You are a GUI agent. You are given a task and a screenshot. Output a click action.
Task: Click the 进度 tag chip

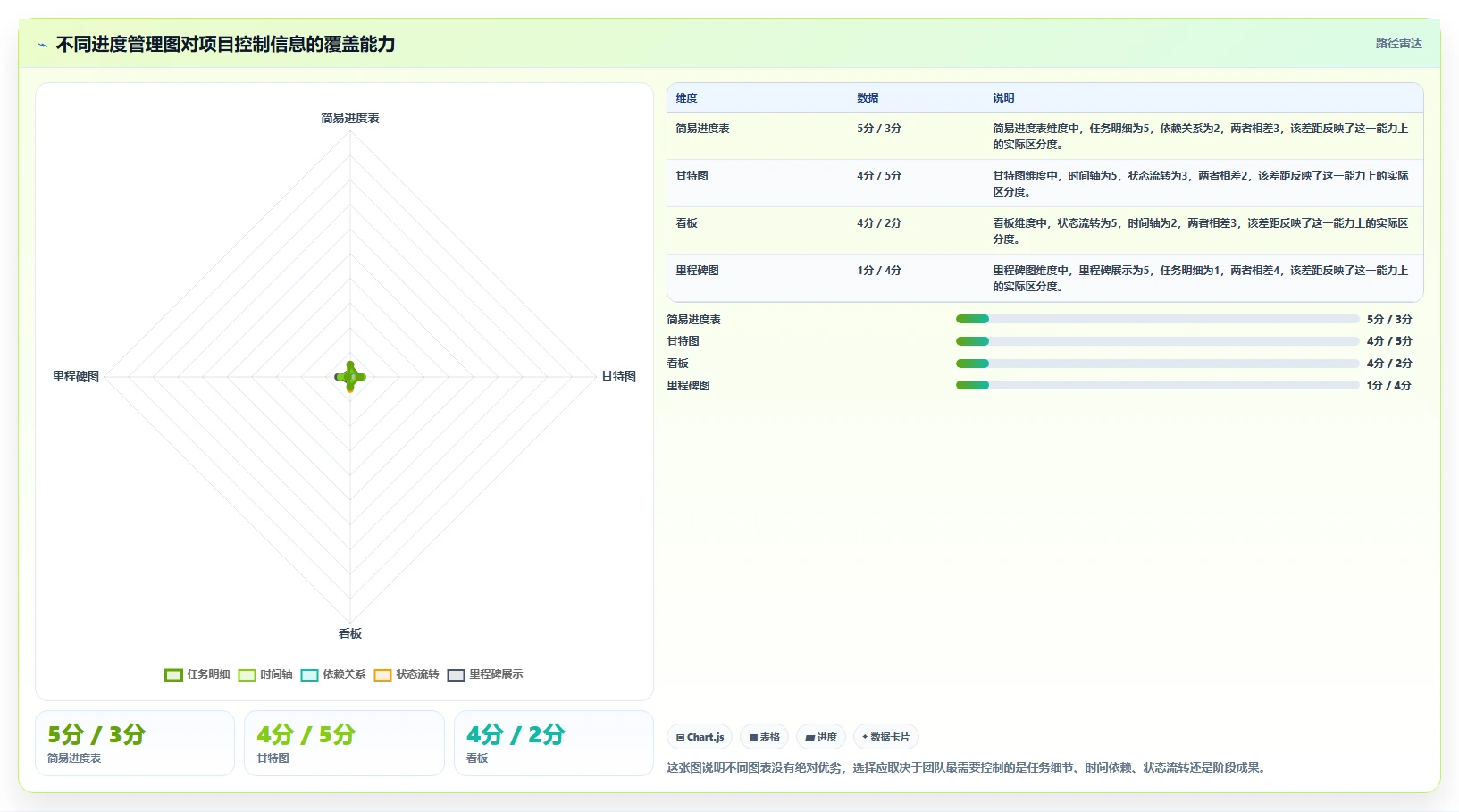click(821, 737)
